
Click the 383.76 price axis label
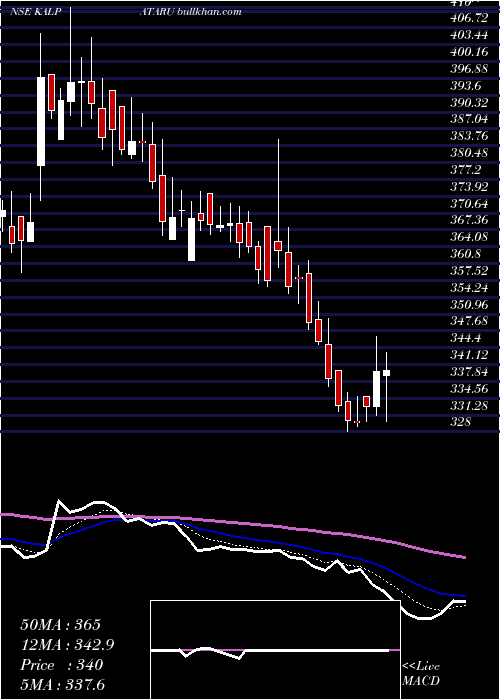[469, 136]
